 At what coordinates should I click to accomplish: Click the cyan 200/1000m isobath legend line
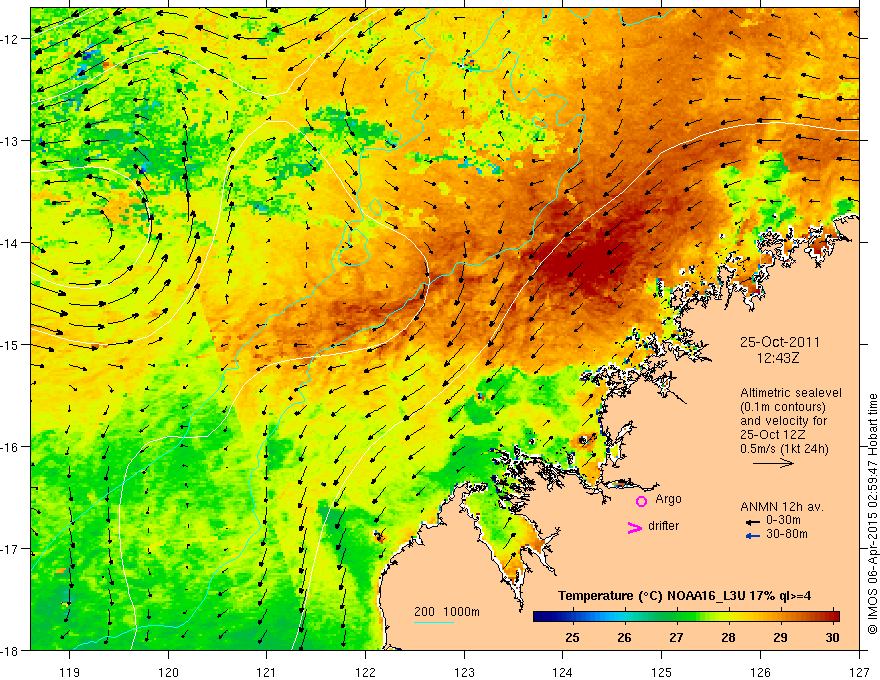pyautogui.click(x=434, y=622)
